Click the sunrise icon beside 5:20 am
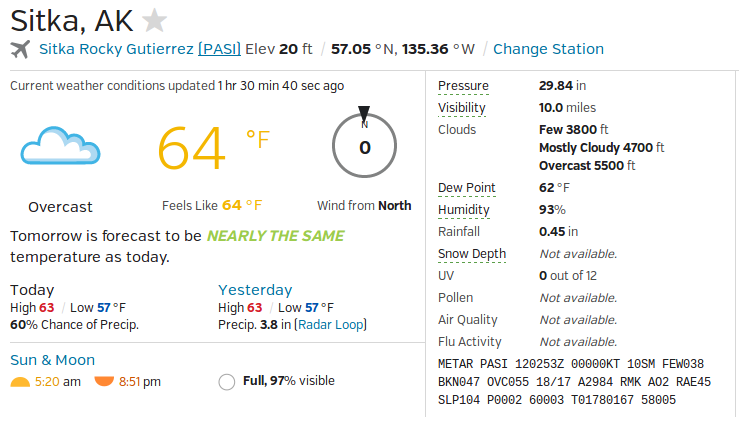The height and width of the screenshot is (428, 739). (x=20, y=382)
